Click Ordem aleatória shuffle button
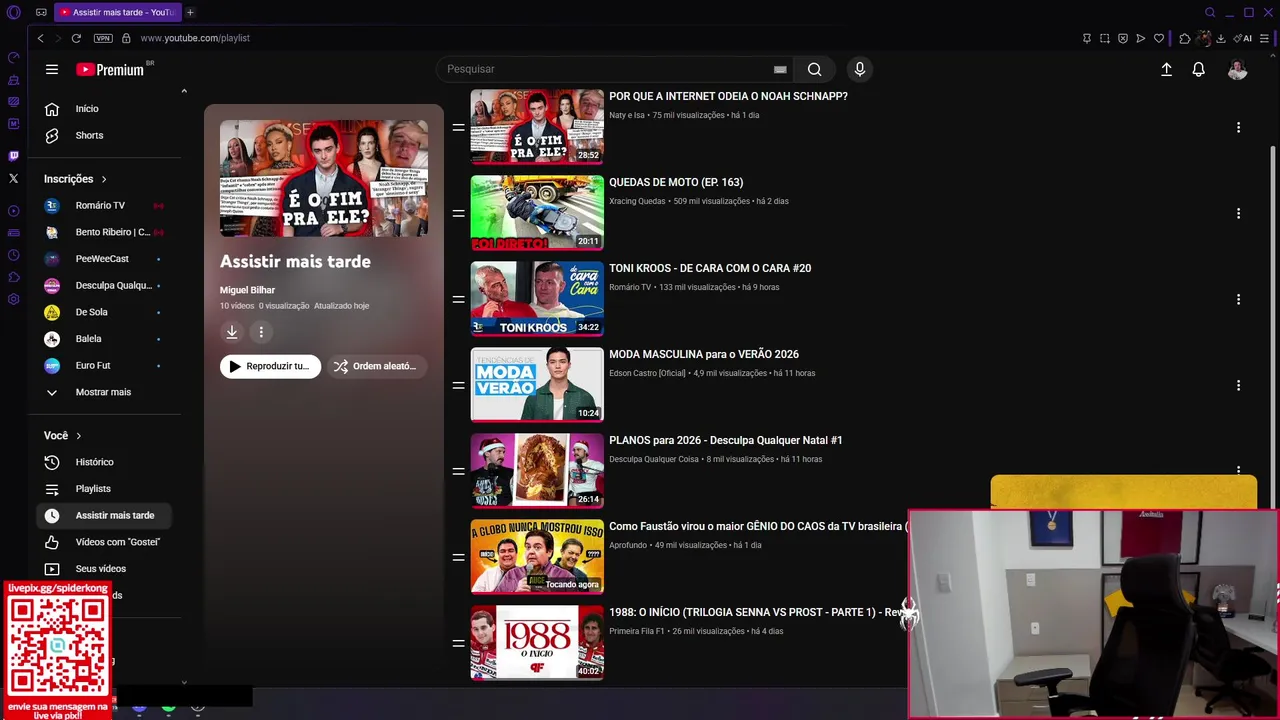The width and height of the screenshot is (1280, 720). [377, 366]
